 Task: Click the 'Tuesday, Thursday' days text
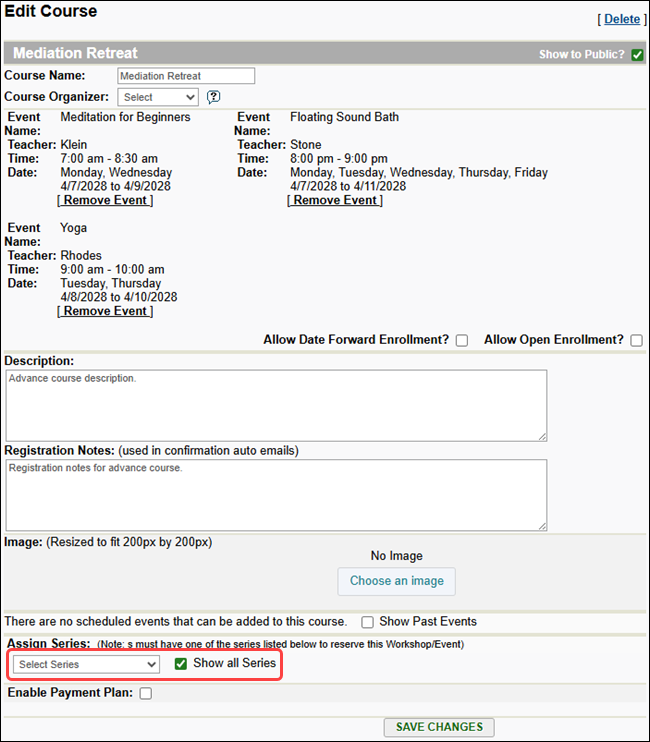coord(111,283)
